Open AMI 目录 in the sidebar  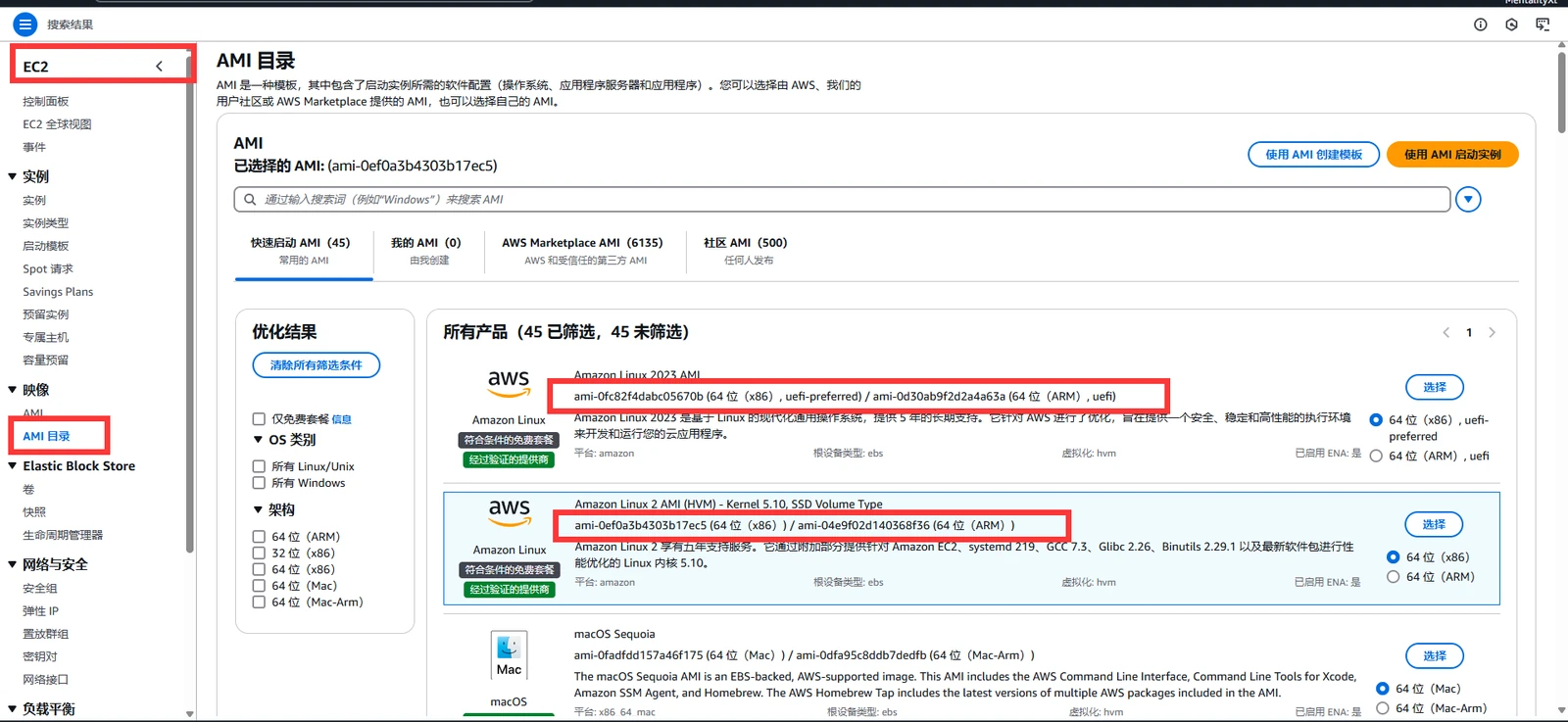(47, 436)
